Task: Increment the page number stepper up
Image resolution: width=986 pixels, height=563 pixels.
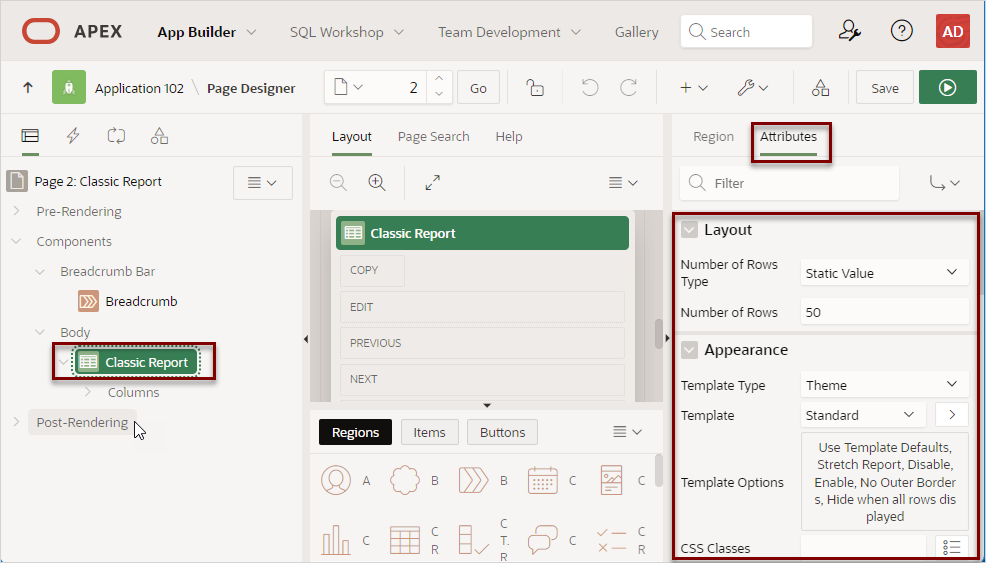Action: tap(440, 79)
